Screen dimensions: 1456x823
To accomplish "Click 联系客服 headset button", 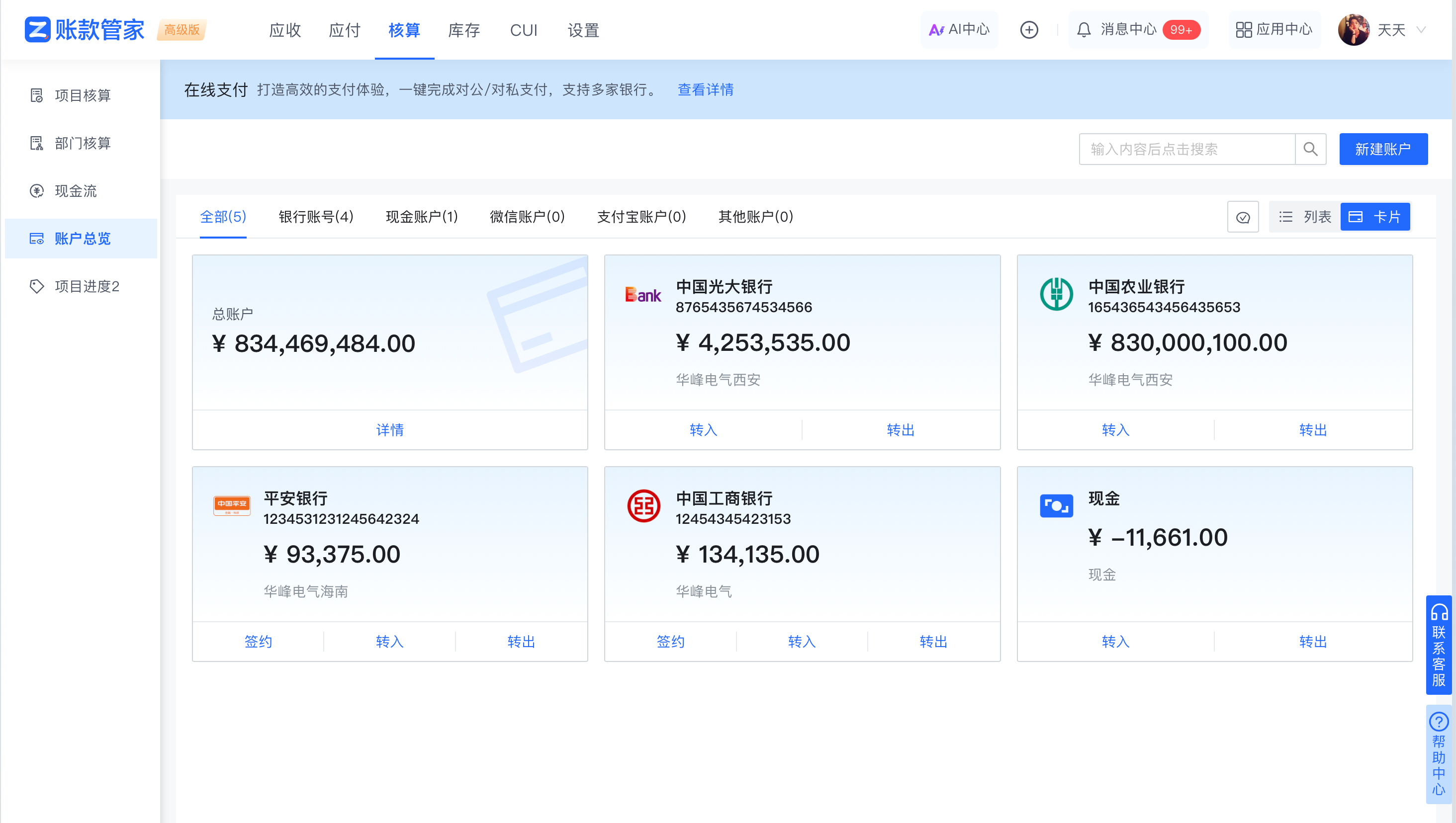I will pos(1439,646).
